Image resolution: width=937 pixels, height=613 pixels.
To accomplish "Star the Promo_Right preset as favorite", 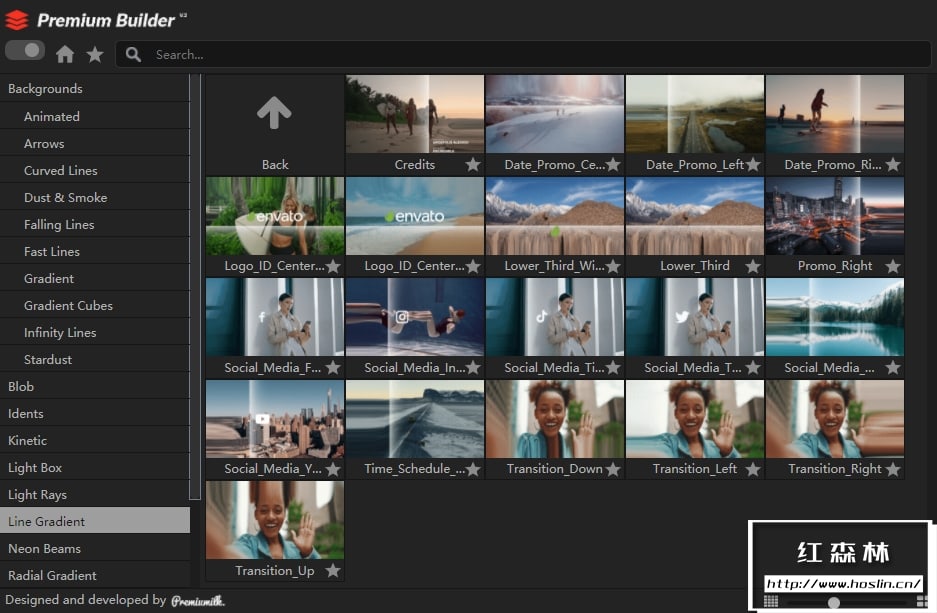I will [893, 266].
